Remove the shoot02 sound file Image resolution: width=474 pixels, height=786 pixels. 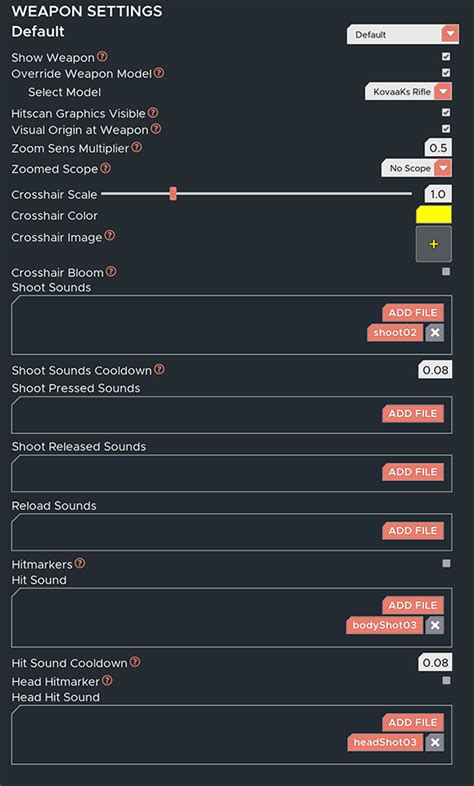[435, 332]
